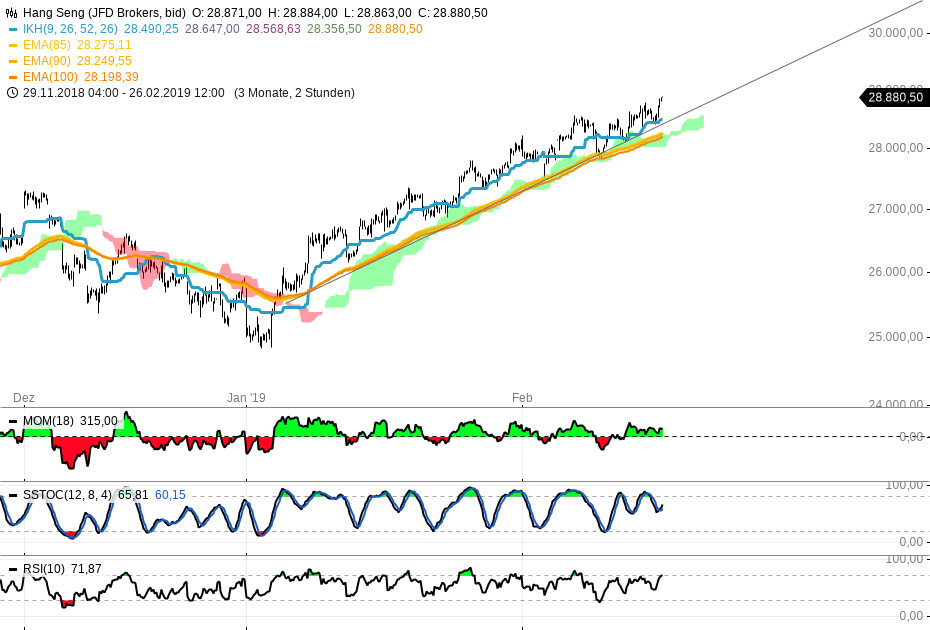
Task: Click the Feb axis label
Action: tap(522, 397)
